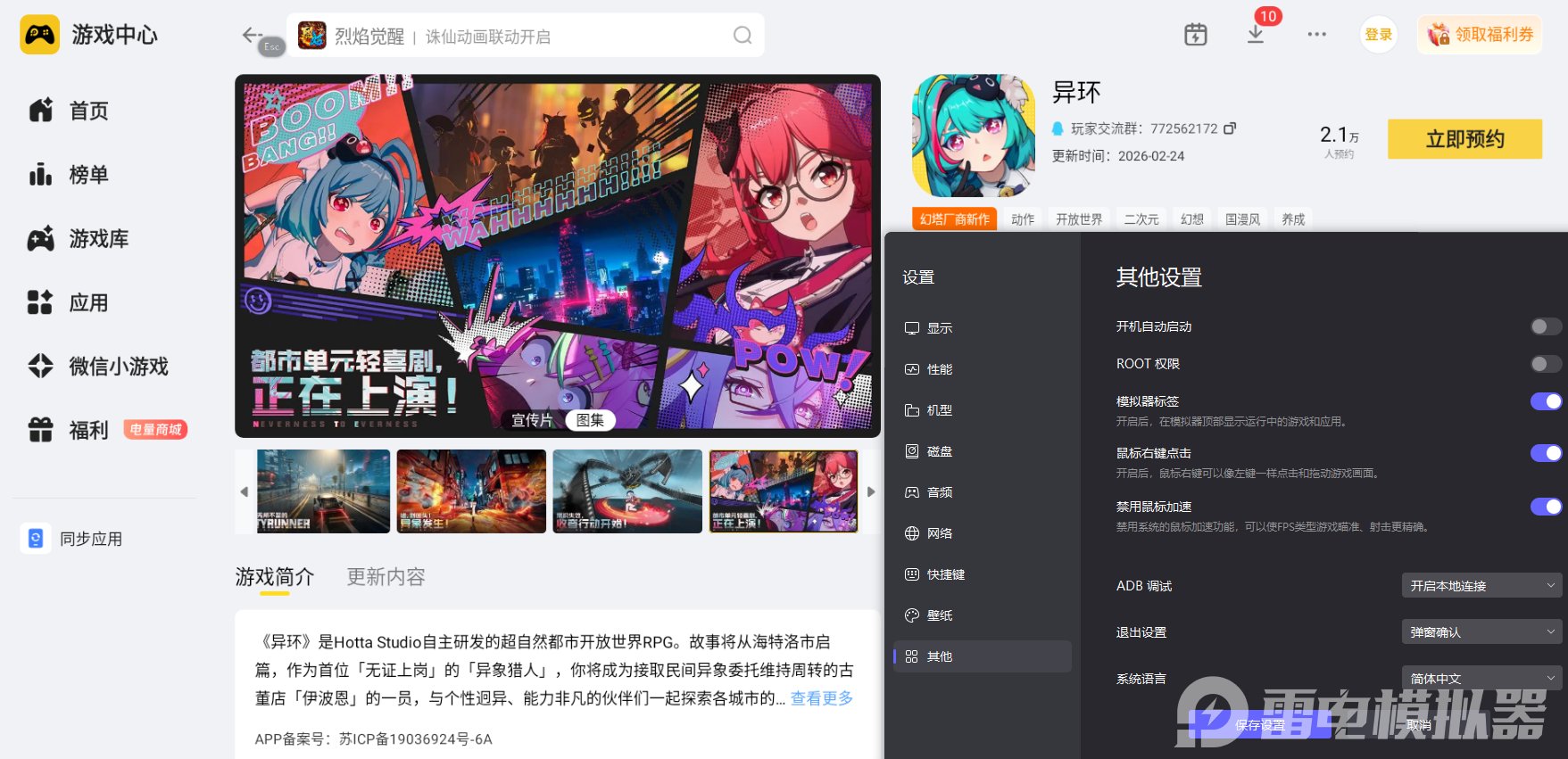Show the previous banner thumbnails

[x=245, y=491]
